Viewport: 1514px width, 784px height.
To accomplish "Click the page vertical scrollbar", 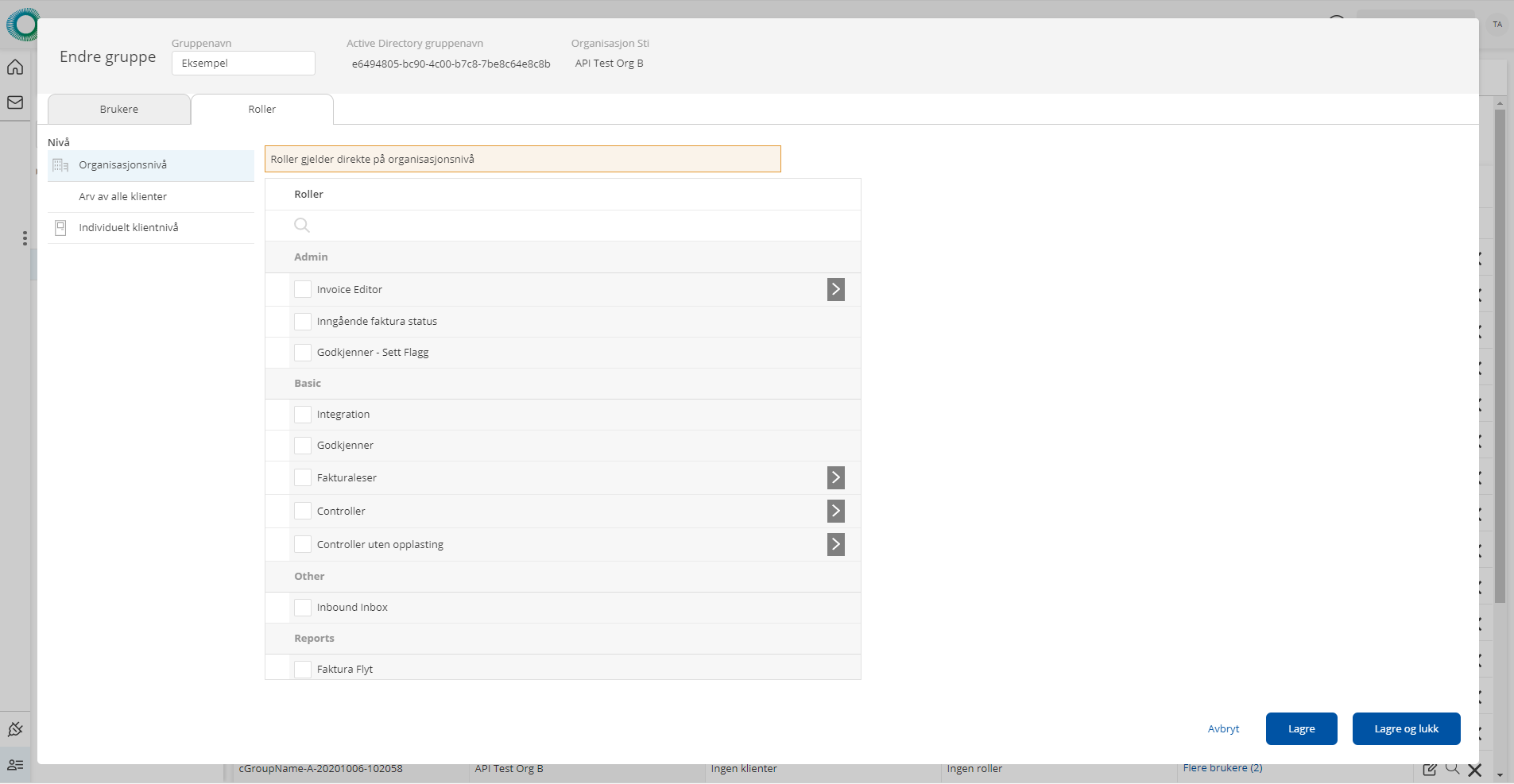I will 1500,357.
